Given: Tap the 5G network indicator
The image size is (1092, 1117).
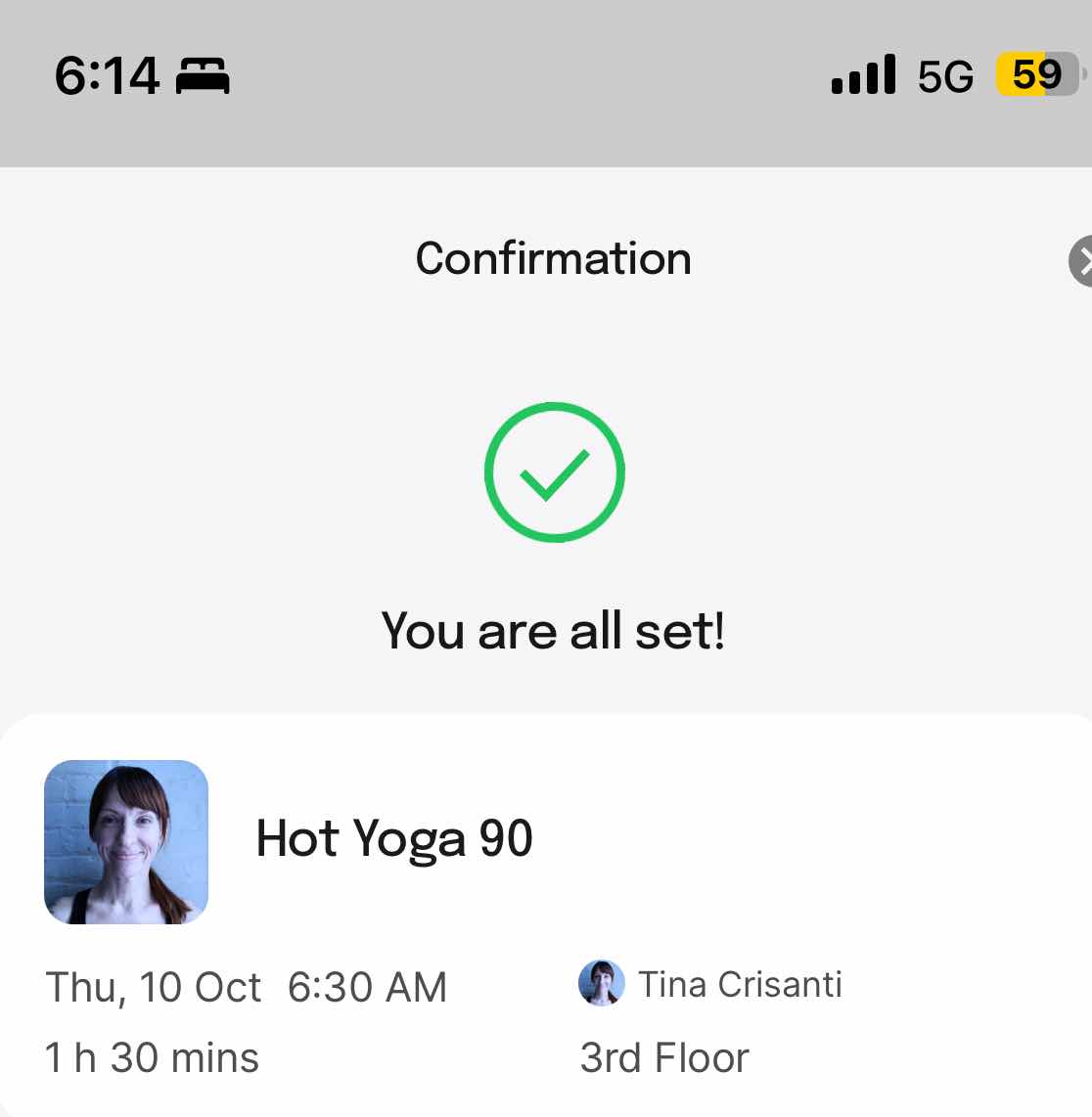Looking at the screenshot, I should tap(945, 75).
